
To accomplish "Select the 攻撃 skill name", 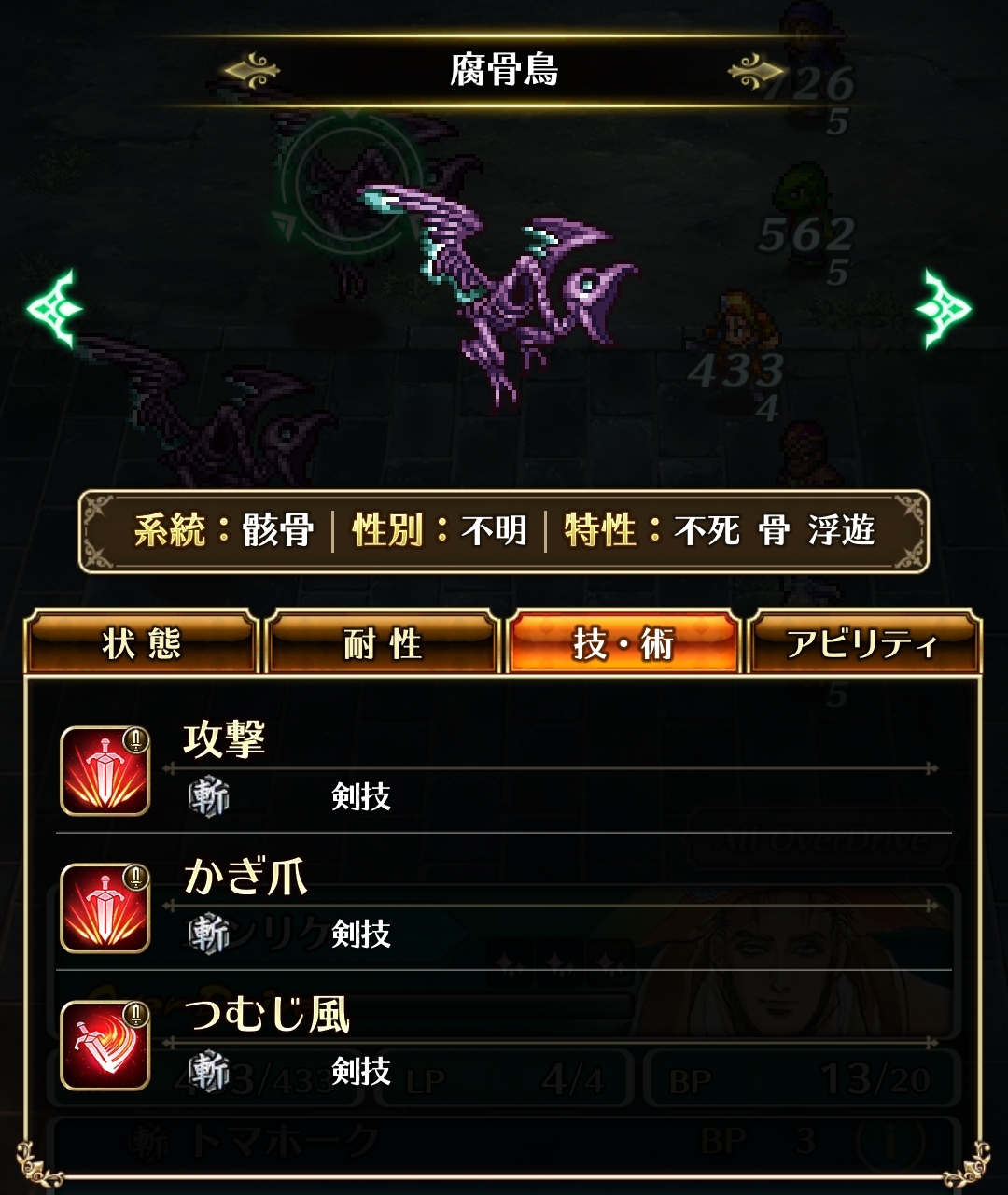I will pos(224,740).
